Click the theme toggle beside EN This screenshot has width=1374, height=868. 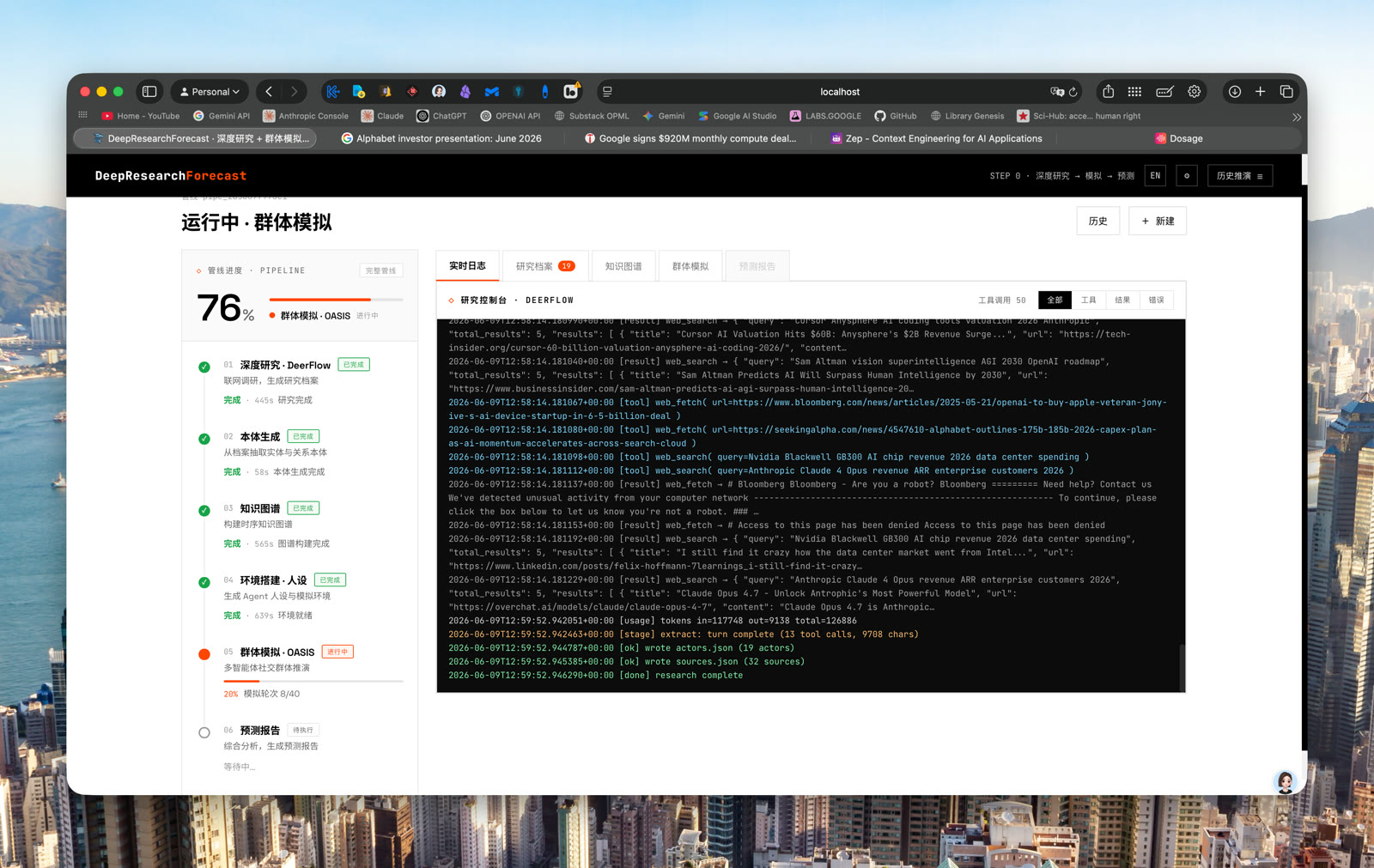[x=1187, y=176]
